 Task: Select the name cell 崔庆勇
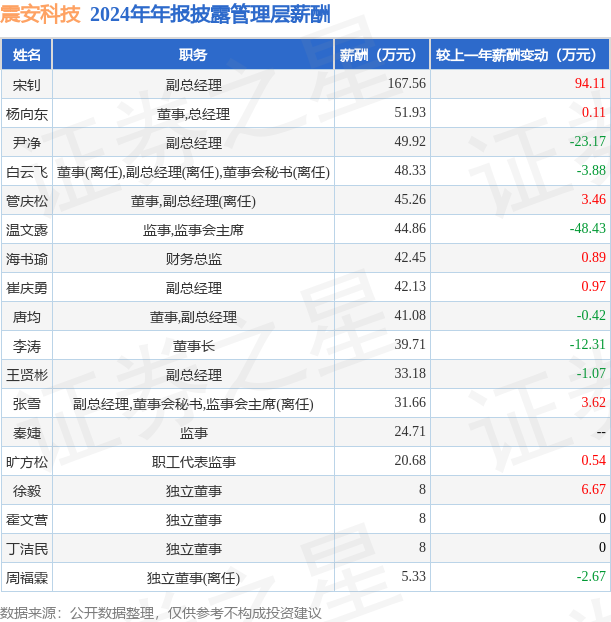(27, 288)
